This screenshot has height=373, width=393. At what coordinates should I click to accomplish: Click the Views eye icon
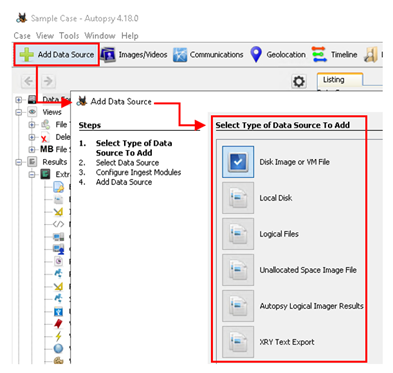coord(32,112)
